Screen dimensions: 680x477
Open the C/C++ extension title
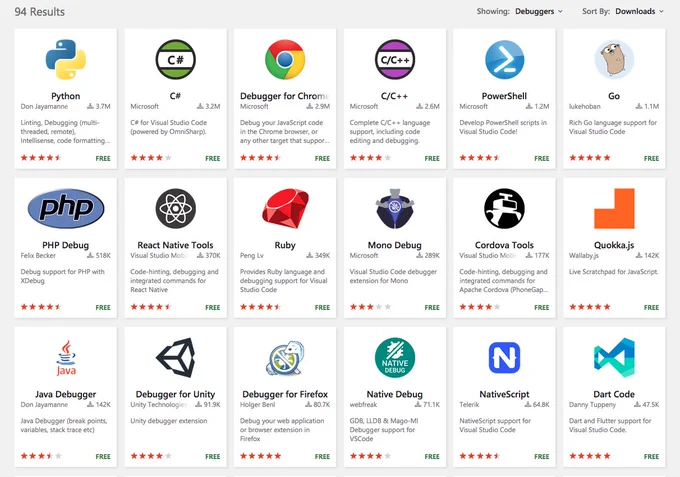[395, 96]
